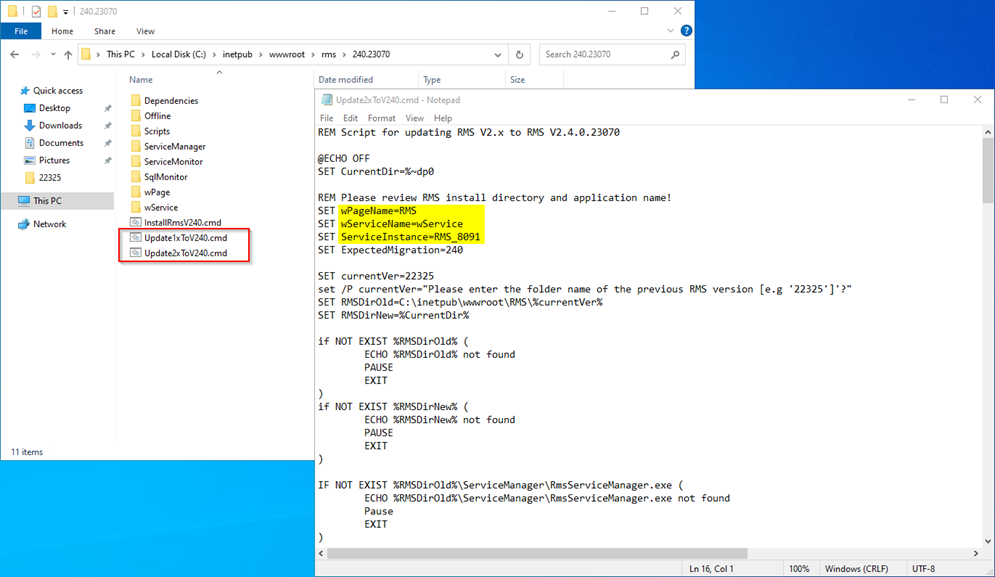Open Desktop in the navigation pane

pos(55,108)
